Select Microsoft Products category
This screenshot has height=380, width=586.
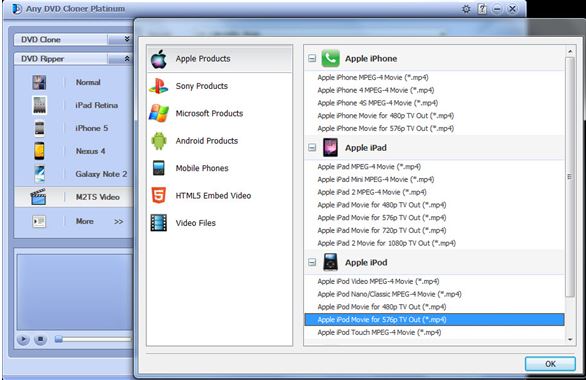(x=219, y=113)
